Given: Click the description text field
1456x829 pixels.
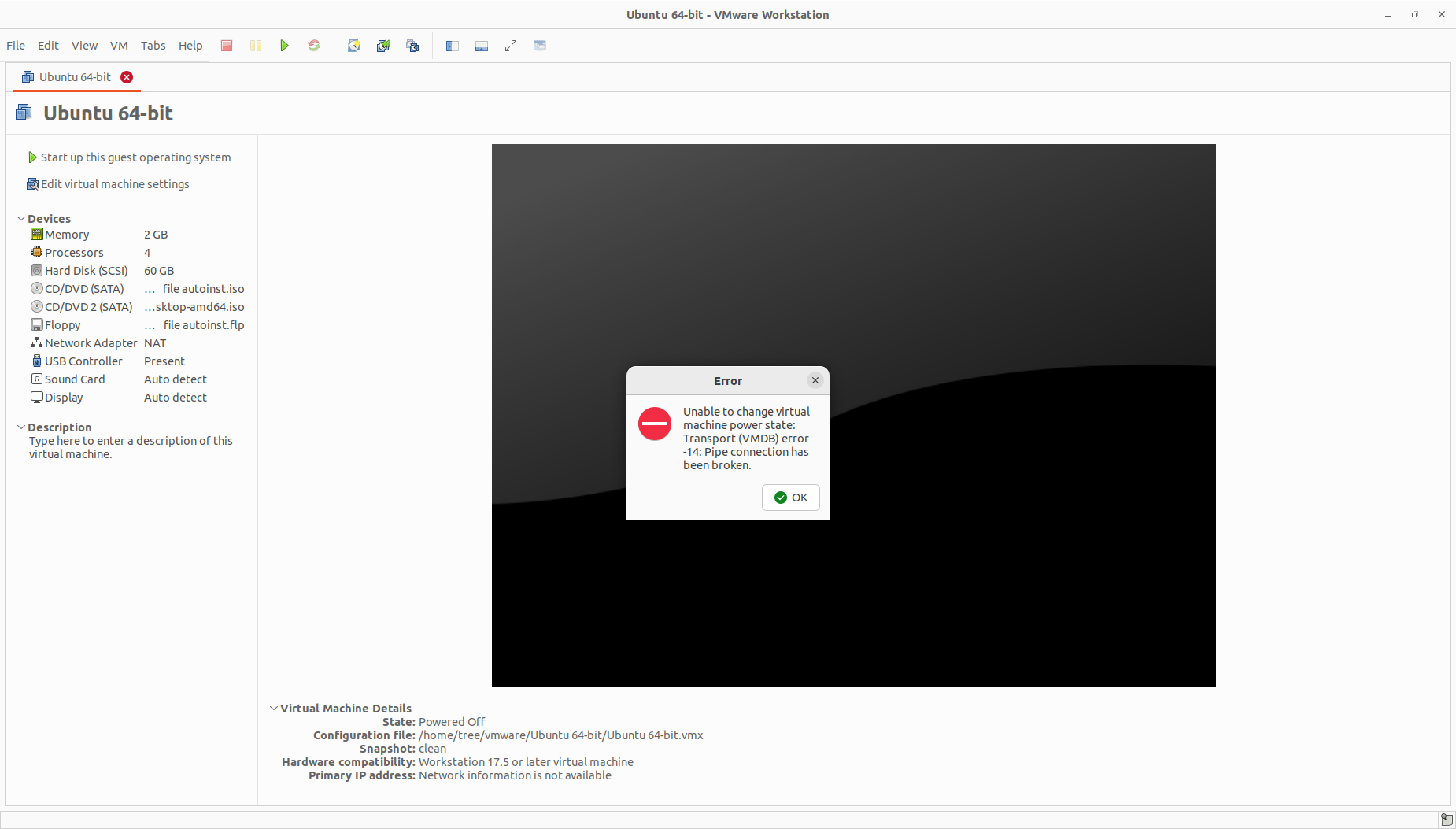Looking at the screenshot, I should tap(131, 447).
